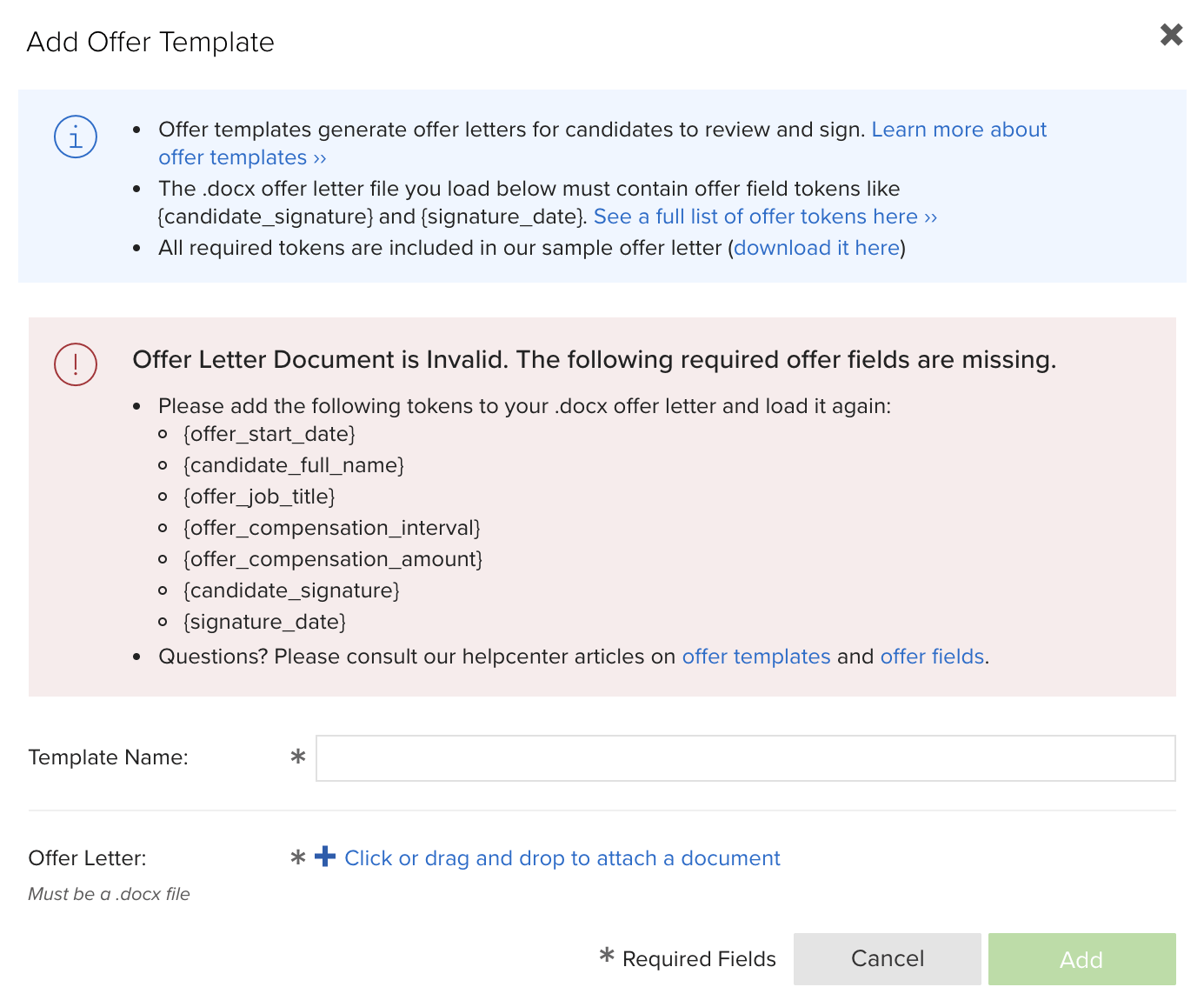Click the 'Required Fields' asterisk label
This screenshot has width=1204, height=1007.
tap(686, 958)
